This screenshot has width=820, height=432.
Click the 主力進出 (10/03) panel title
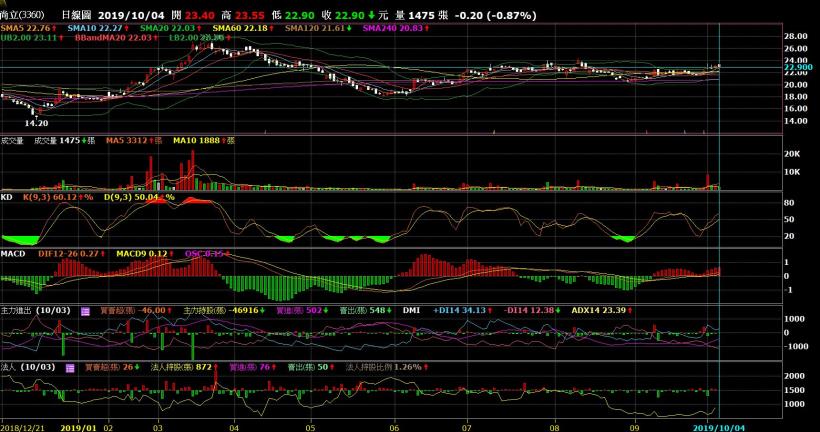pyautogui.click(x=36, y=311)
